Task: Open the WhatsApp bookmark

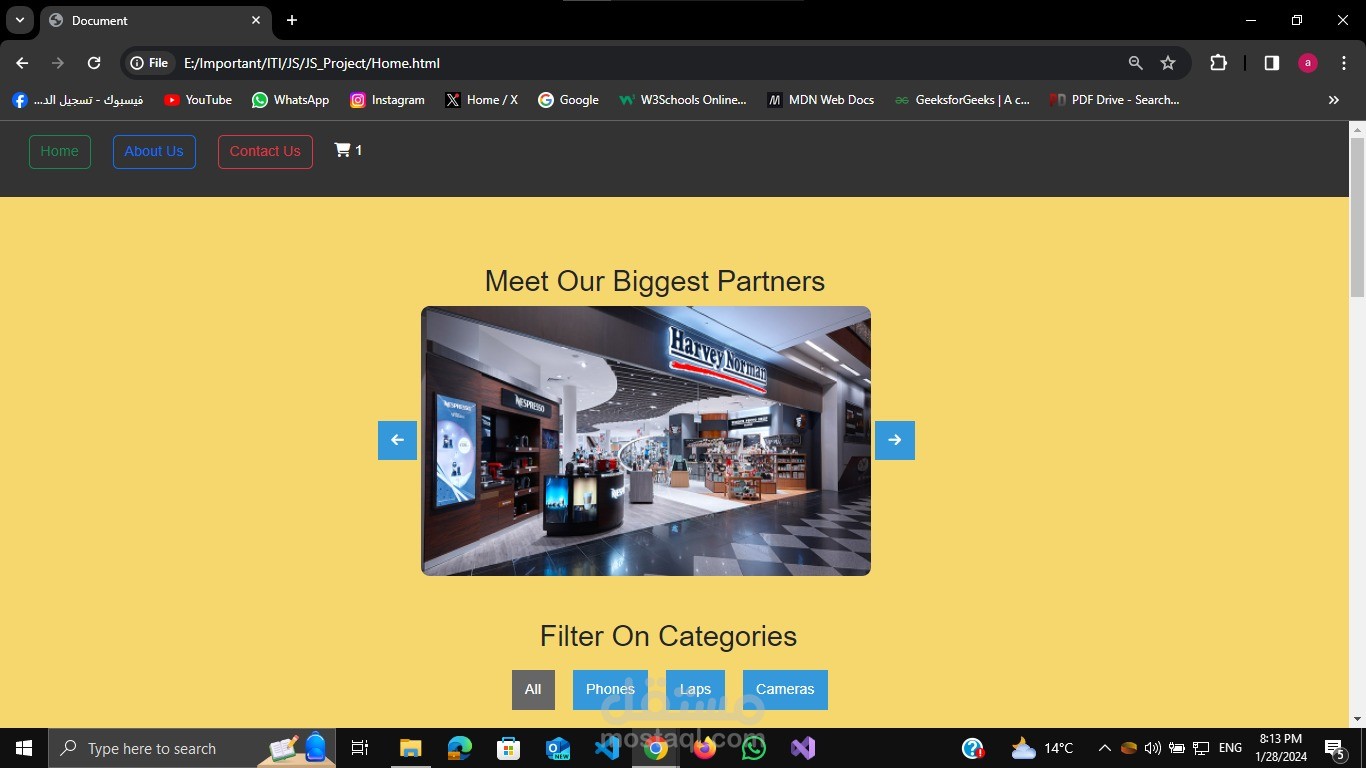Action: [290, 100]
